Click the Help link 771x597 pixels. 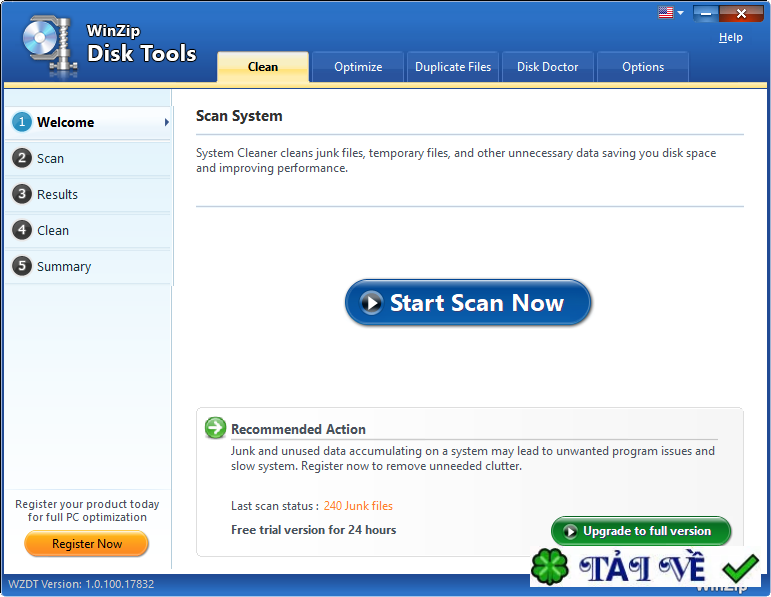click(730, 37)
